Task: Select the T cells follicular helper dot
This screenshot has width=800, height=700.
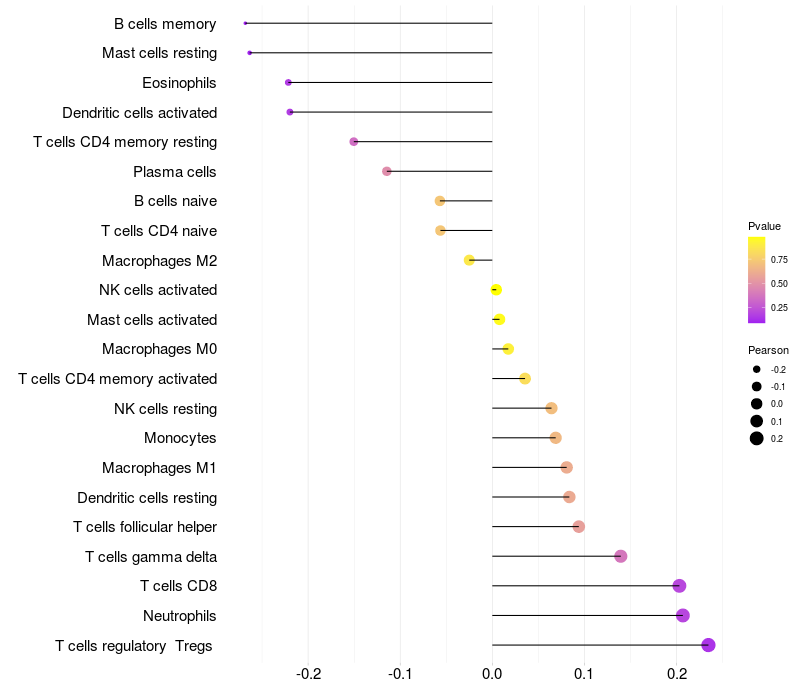Action: click(579, 527)
